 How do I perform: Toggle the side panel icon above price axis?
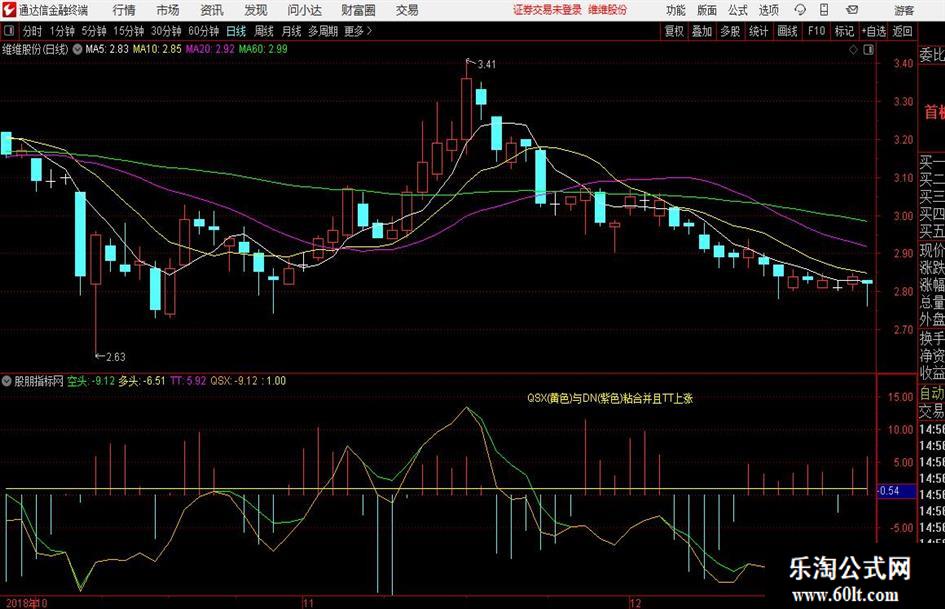[868, 49]
